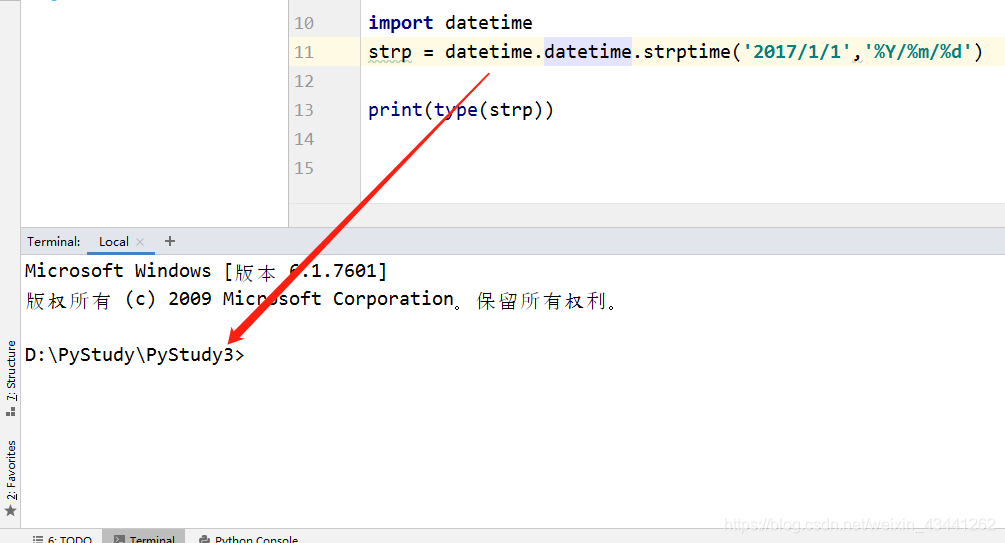Click the '%Y/%m/%d' format string
Image resolution: width=1005 pixels, height=543 pixels.
tap(918, 52)
